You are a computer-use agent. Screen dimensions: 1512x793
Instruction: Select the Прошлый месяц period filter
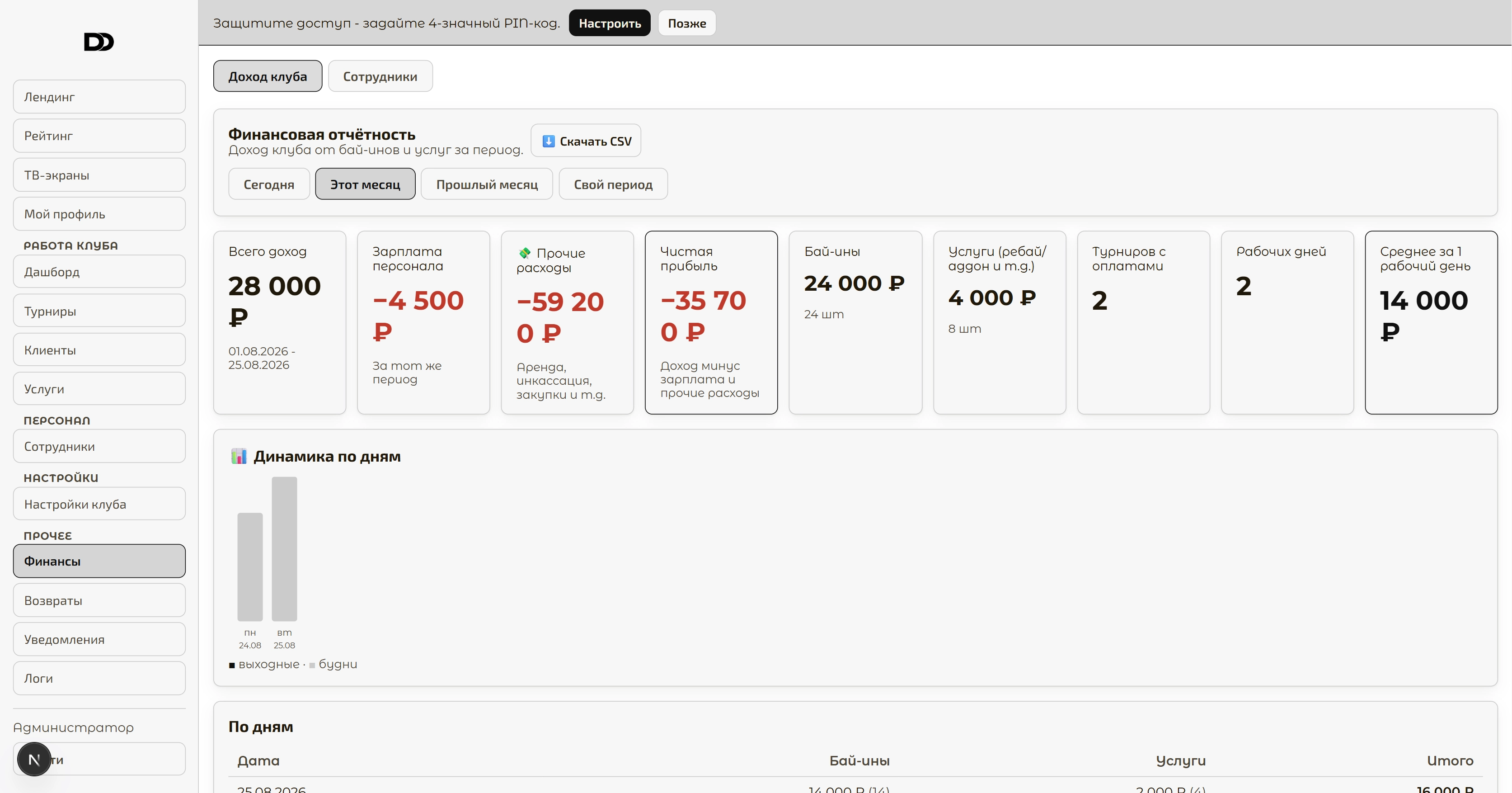(x=487, y=184)
